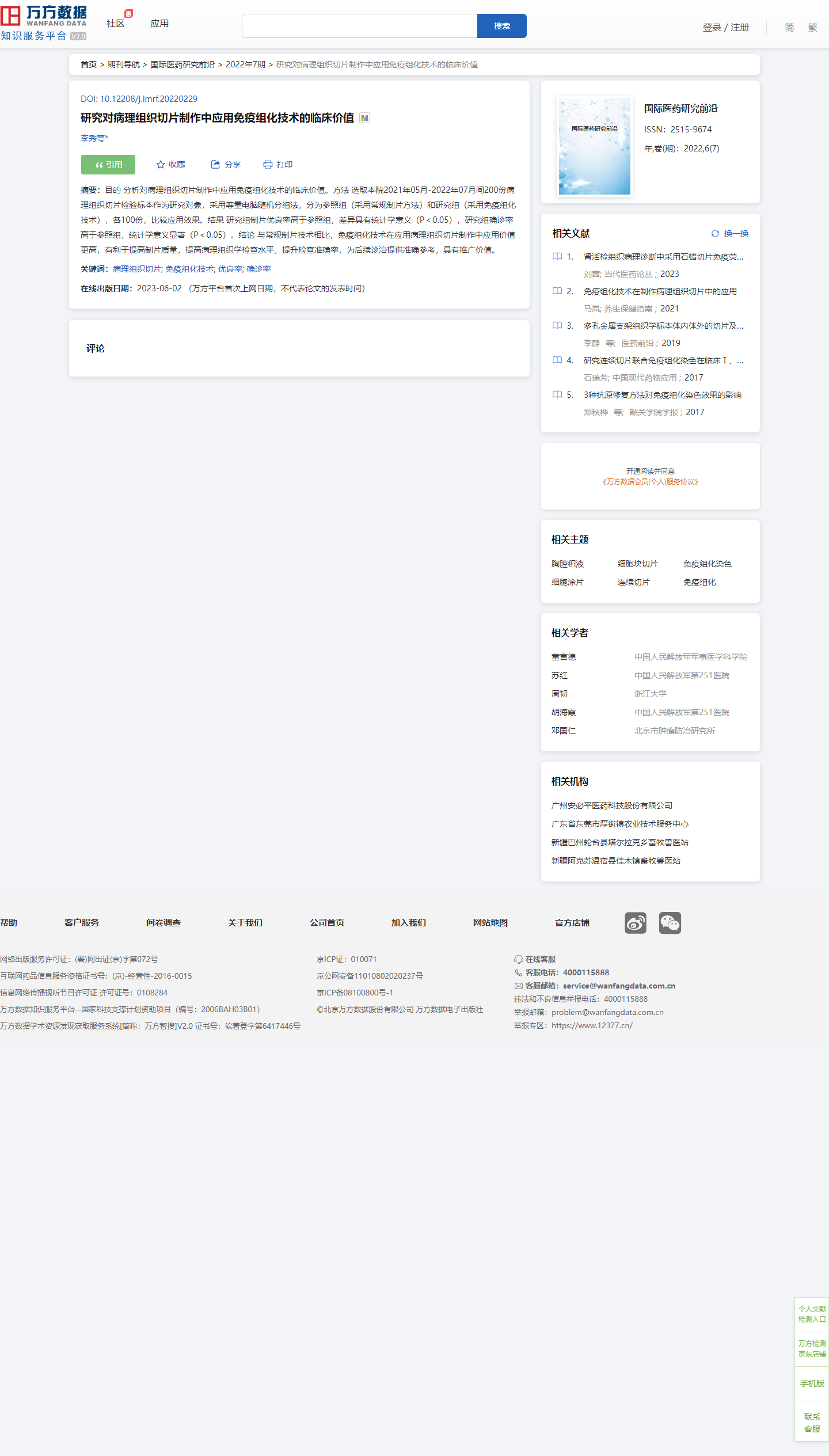Open footer 客户服务 link
Image resolution: width=829 pixels, height=1456 pixels.
(x=82, y=923)
